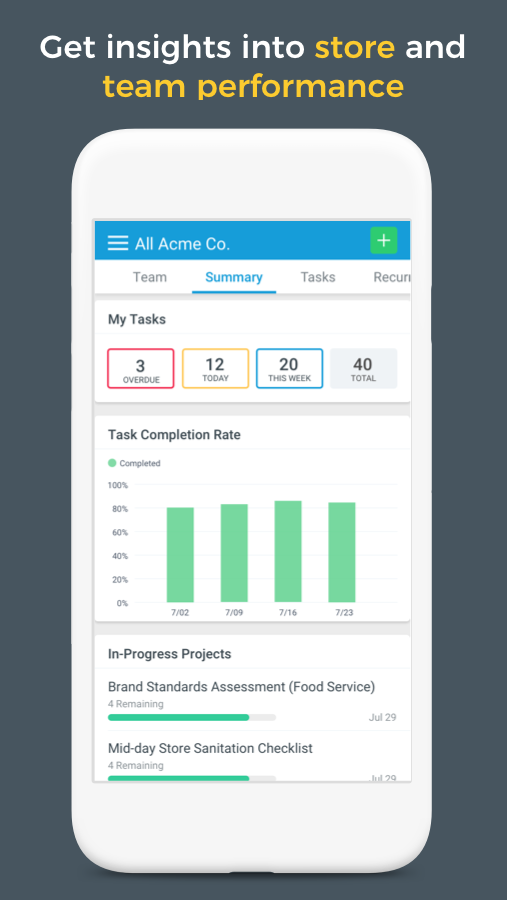Select the Summary tab
This screenshot has height=900, width=507.
[234, 277]
